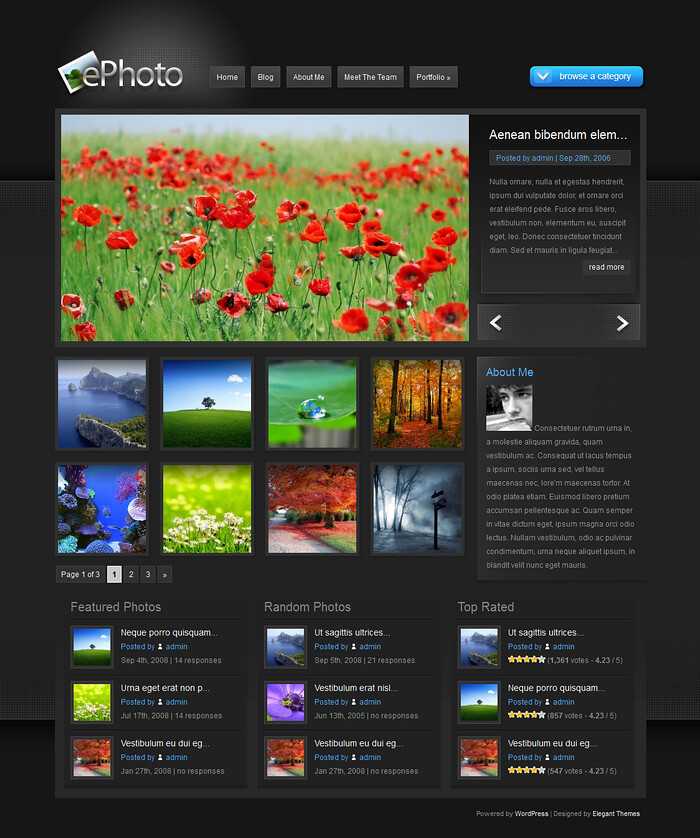
Task: Open the Aenean bibendum elem... post title
Action: point(558,135)
